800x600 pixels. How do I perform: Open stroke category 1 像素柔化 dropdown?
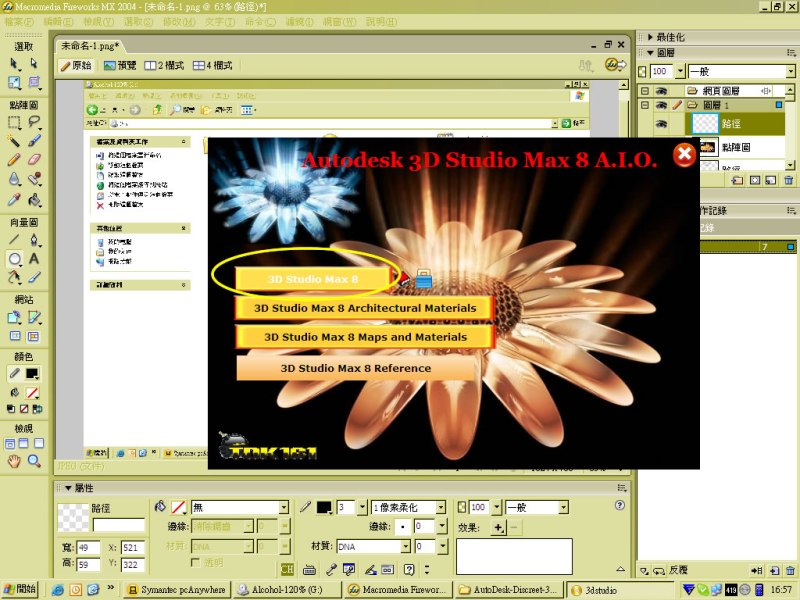click(441, 507)
